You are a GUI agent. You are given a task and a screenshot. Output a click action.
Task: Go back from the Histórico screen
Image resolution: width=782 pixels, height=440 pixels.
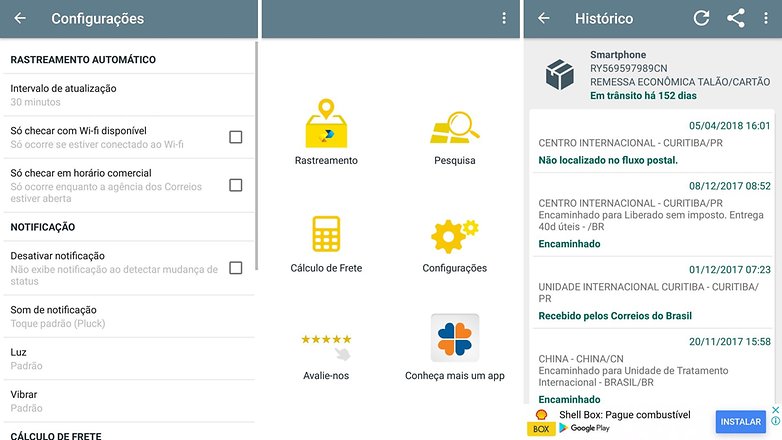[x=544, y=18]
